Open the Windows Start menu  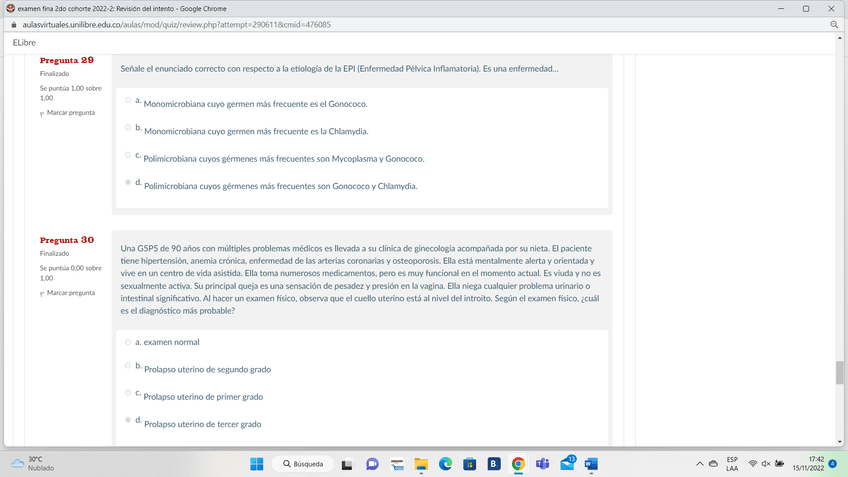pos(257,464)
